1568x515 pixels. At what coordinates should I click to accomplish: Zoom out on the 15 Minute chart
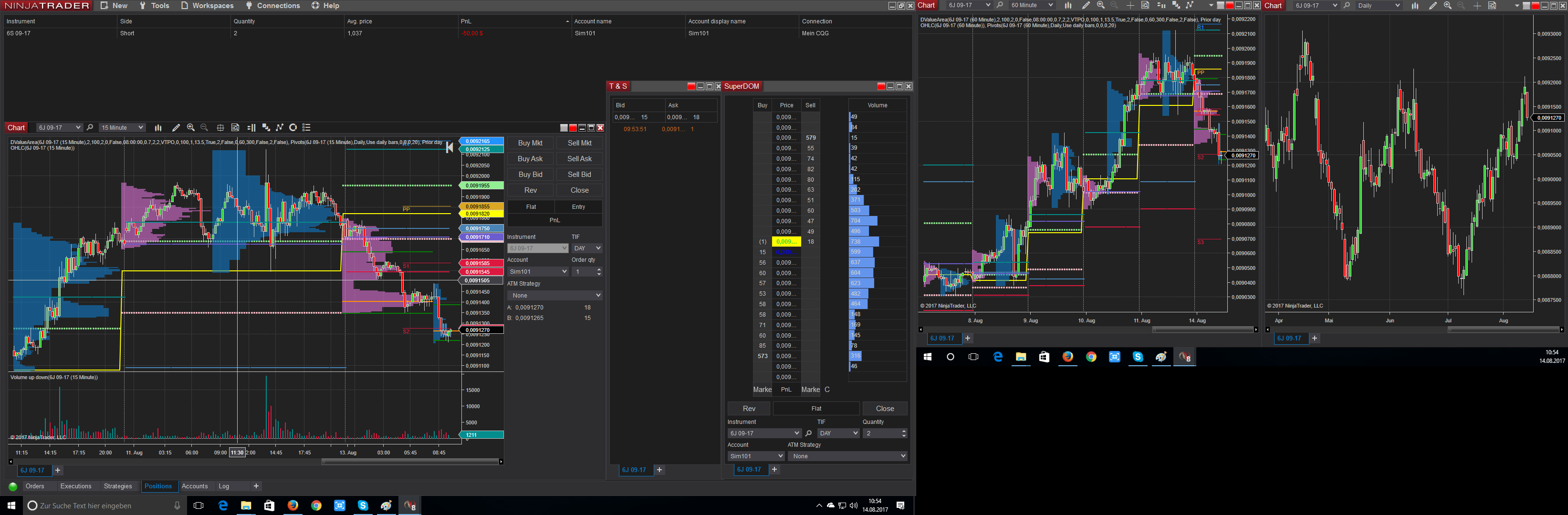[x=205, y=128]
